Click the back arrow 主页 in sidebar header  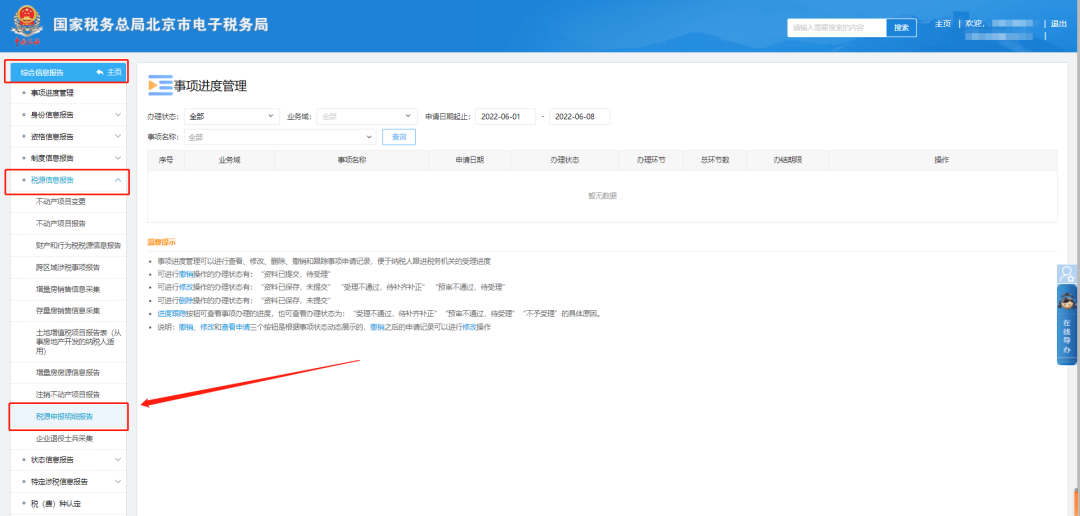(x=108, y=72)
